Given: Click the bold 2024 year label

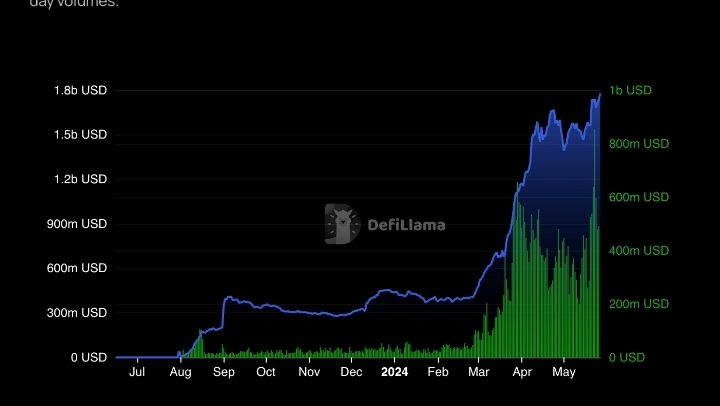Looking at the screenshot, I should point(394,372).
